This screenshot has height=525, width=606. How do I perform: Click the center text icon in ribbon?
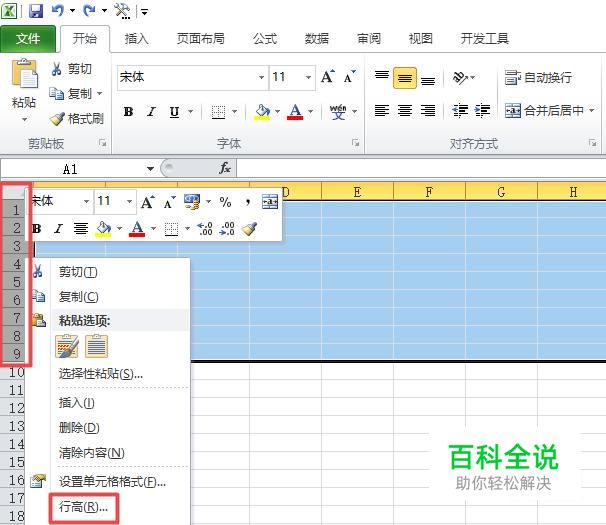(x=405, y=111)
